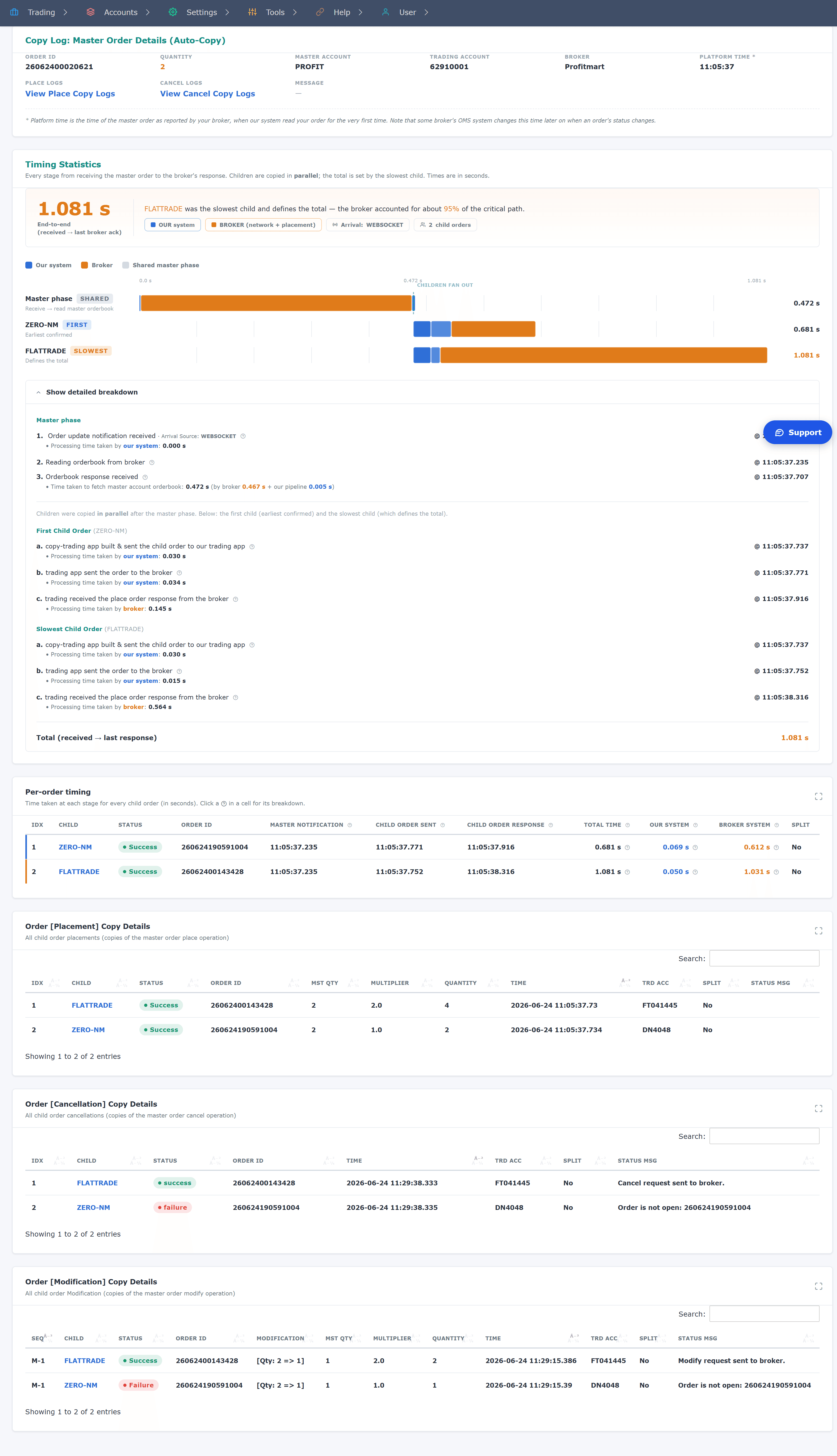Image resolution: width=837 pixels, height=1456 pixels.
Task: Click Slowest Child Order step a help icon
Action: click(252, 645)
